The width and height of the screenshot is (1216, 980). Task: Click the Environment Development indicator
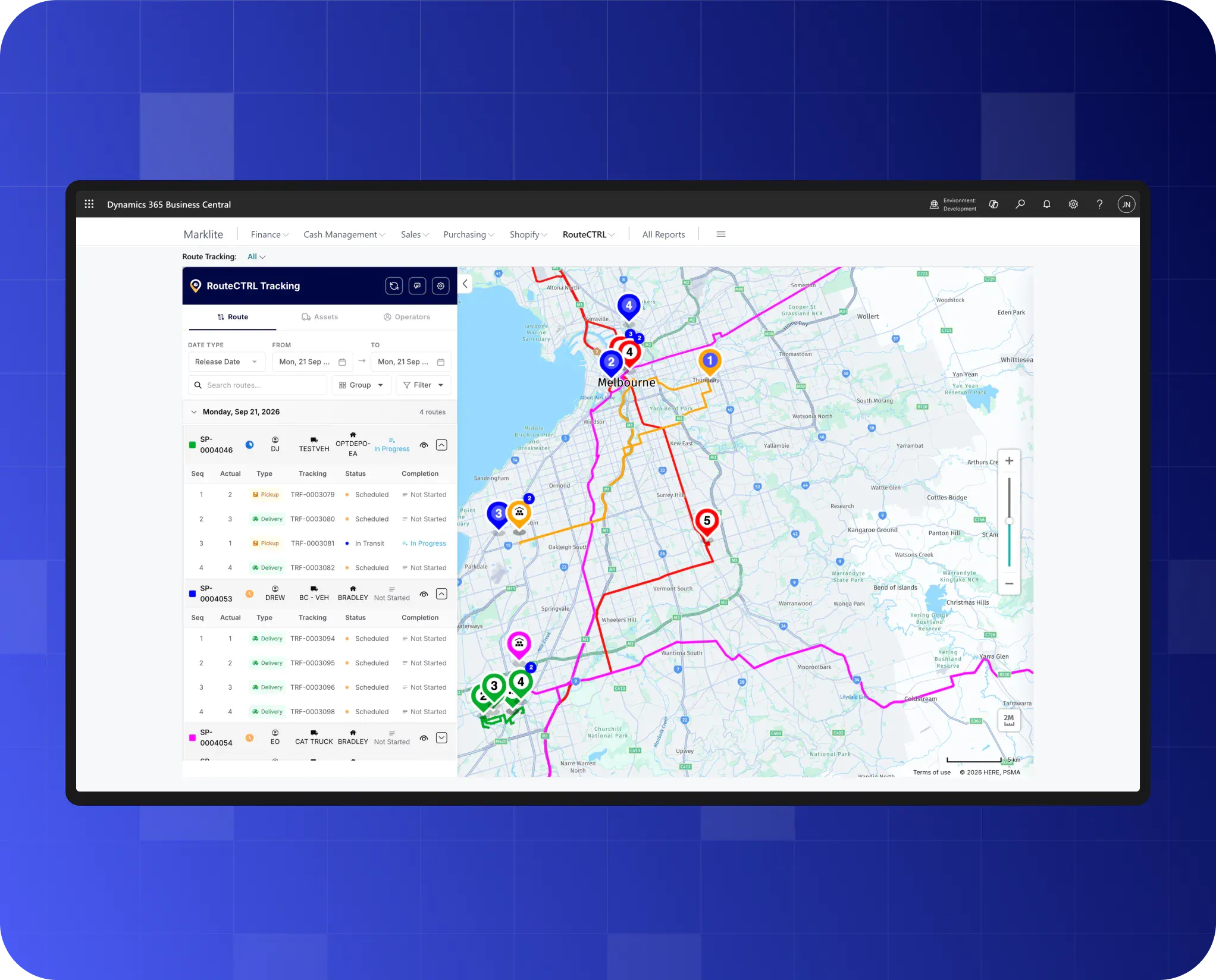[x=953, y=205]
